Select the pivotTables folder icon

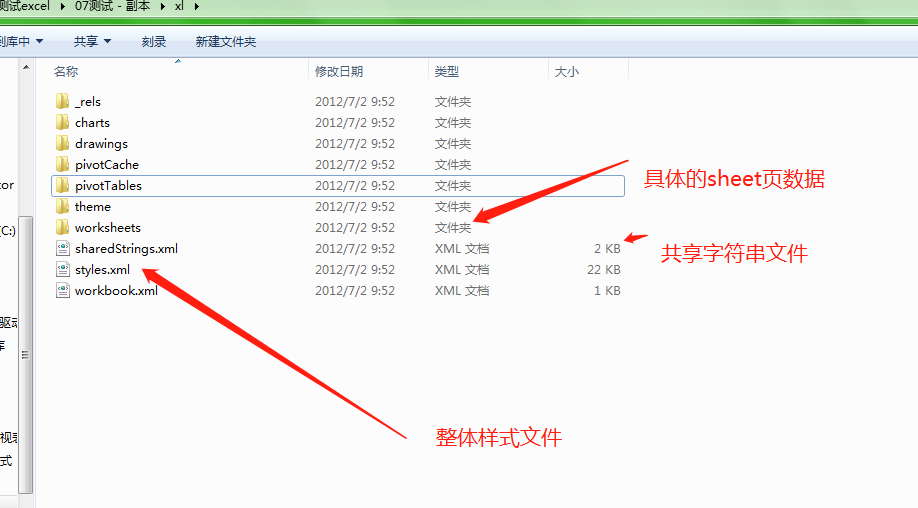click(63, 186)
